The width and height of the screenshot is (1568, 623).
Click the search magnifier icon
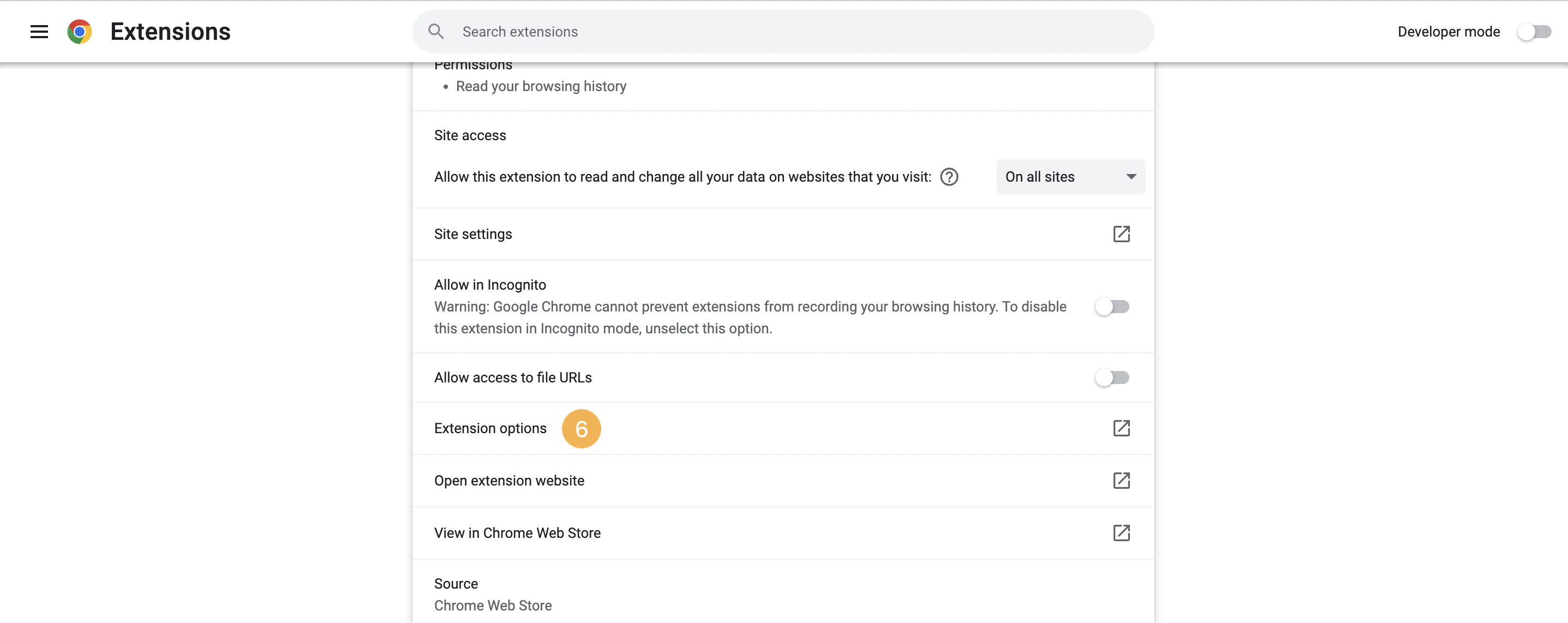pyautogui.click(x=436, y=32)
